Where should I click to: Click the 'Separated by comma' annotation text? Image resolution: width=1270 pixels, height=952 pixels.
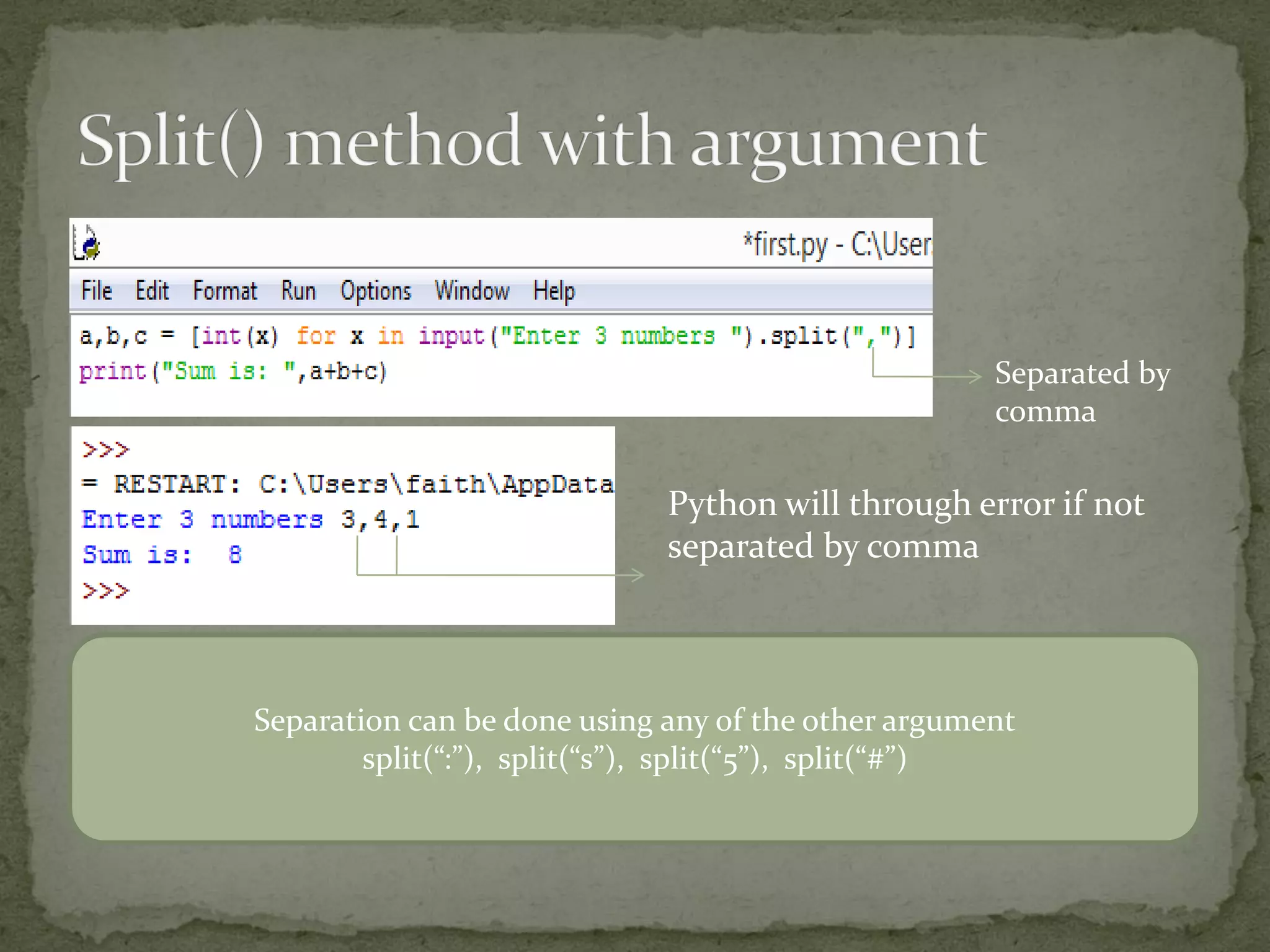pyautogui.click(x=1082, y=392)
